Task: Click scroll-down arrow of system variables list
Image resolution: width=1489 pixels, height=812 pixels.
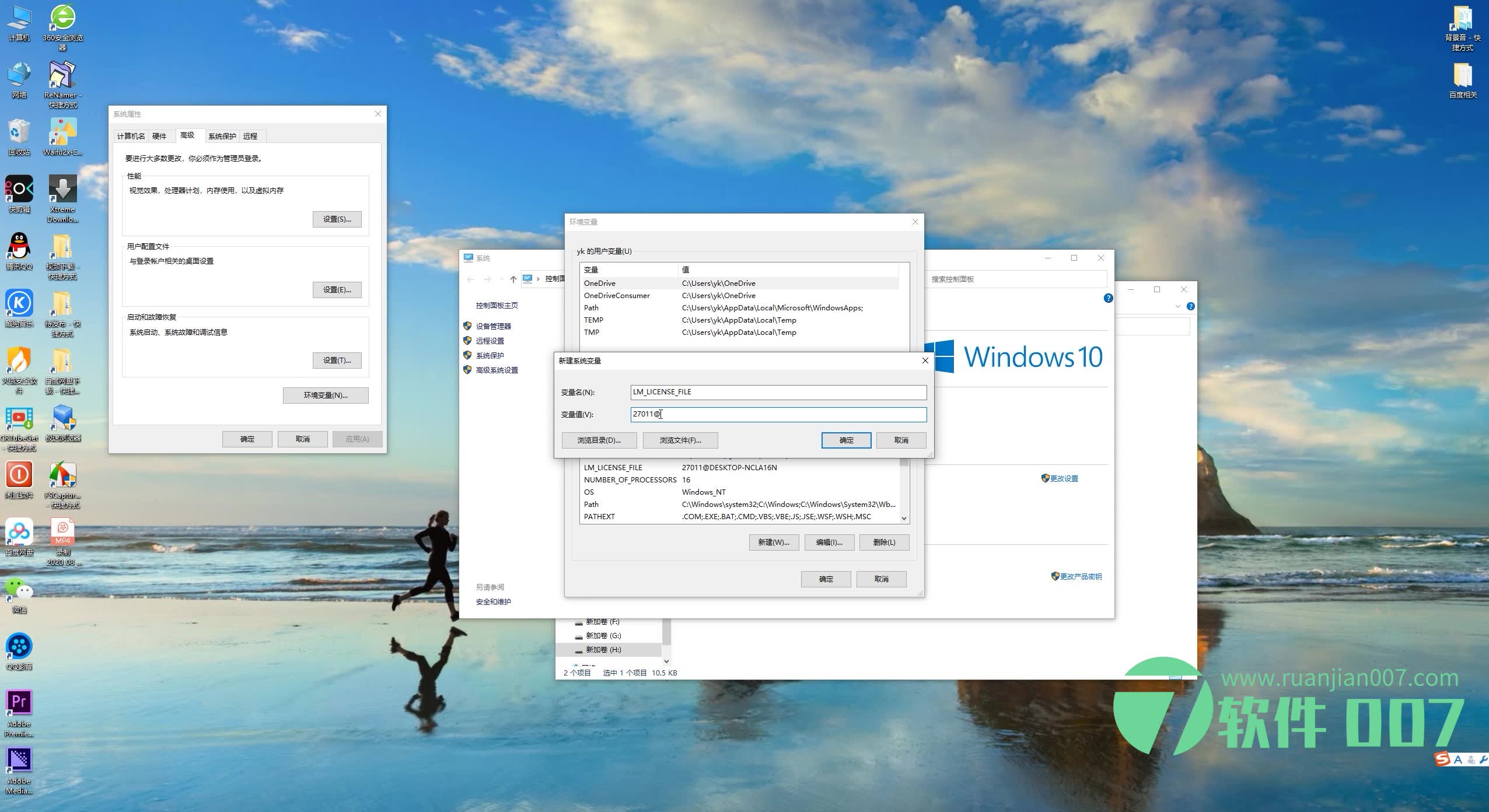Action: click(904, 518)
